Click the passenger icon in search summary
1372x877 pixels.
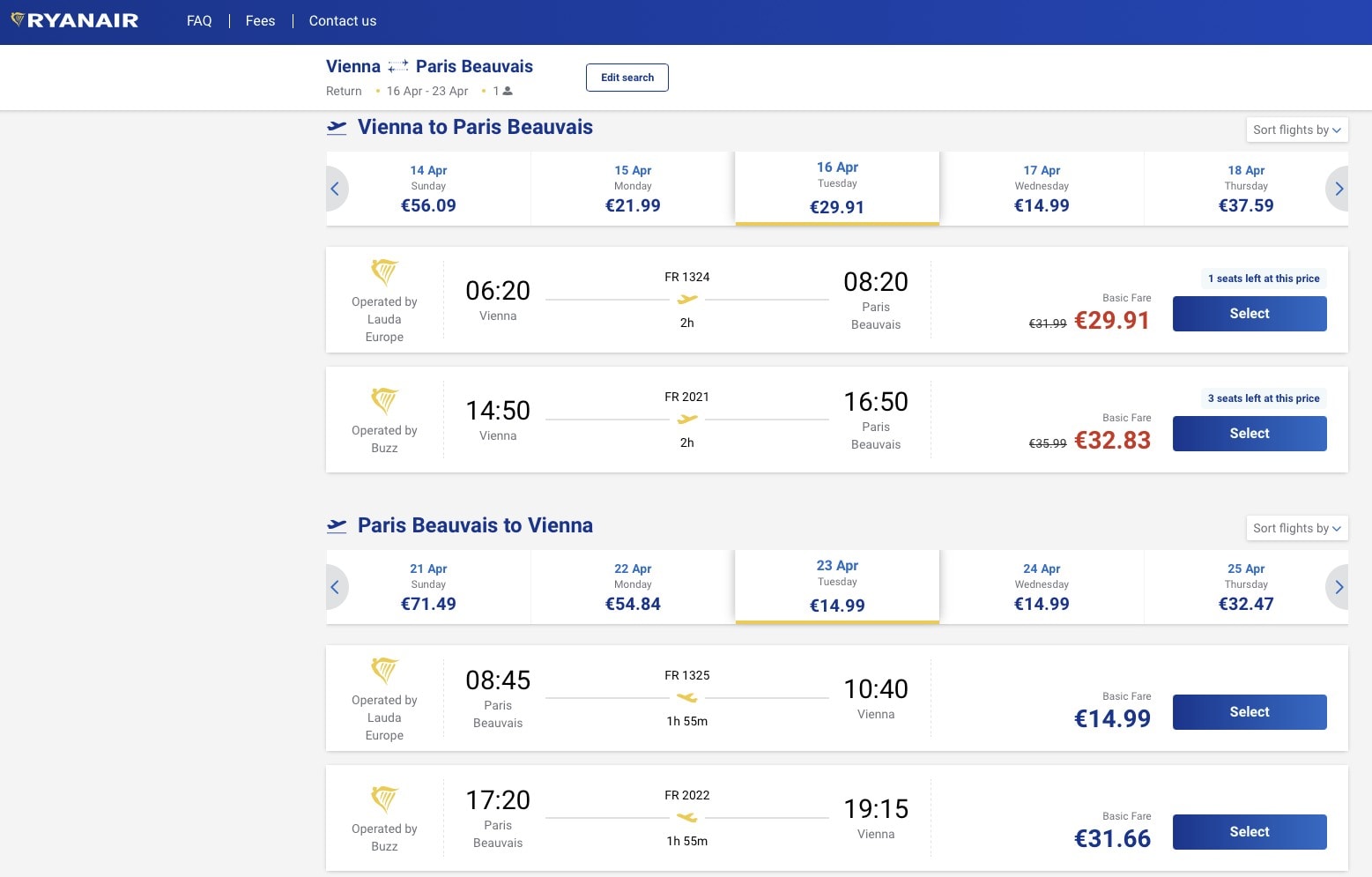508,91
